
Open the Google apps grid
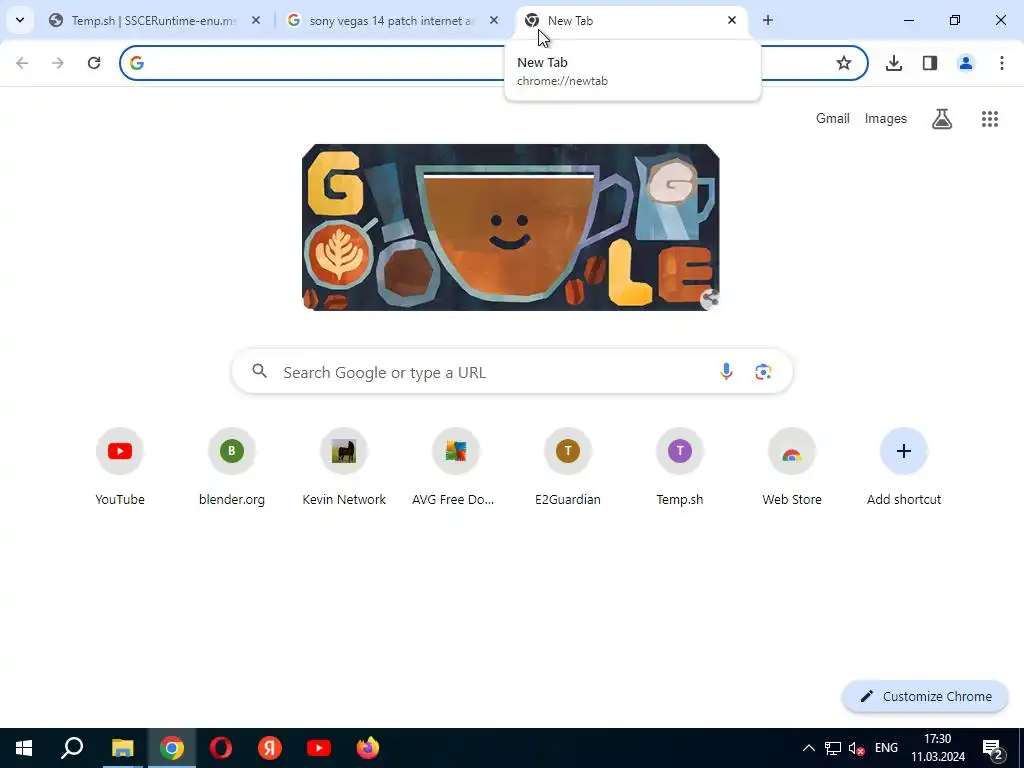tap(990, 118)
